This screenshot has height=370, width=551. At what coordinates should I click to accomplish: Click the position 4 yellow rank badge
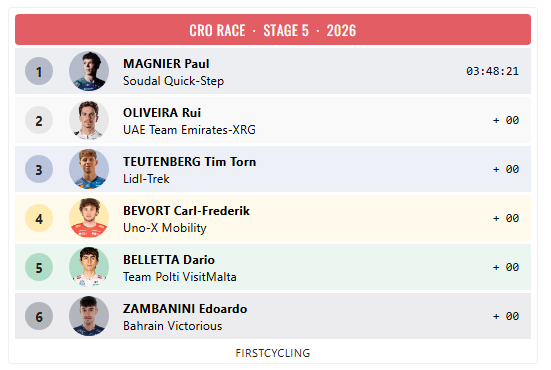(39, 218)
